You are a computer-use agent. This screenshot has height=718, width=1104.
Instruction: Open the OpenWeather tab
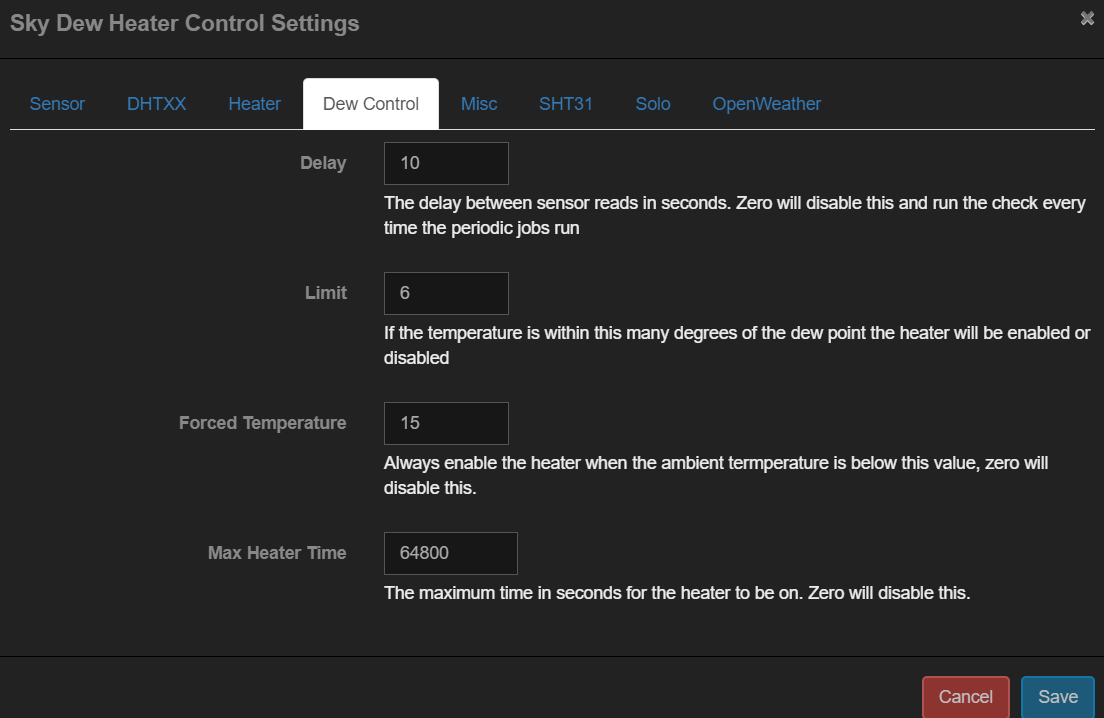[766, 104]
